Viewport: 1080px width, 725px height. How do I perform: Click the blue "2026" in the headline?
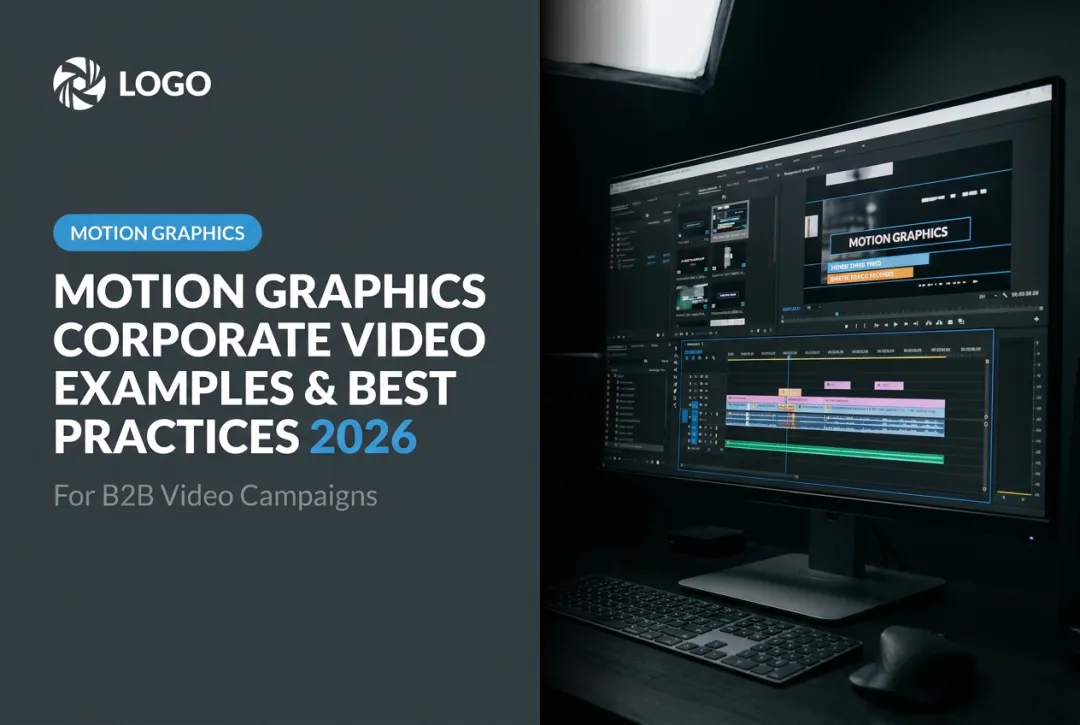pyautogui.click(x=363, y=436)
